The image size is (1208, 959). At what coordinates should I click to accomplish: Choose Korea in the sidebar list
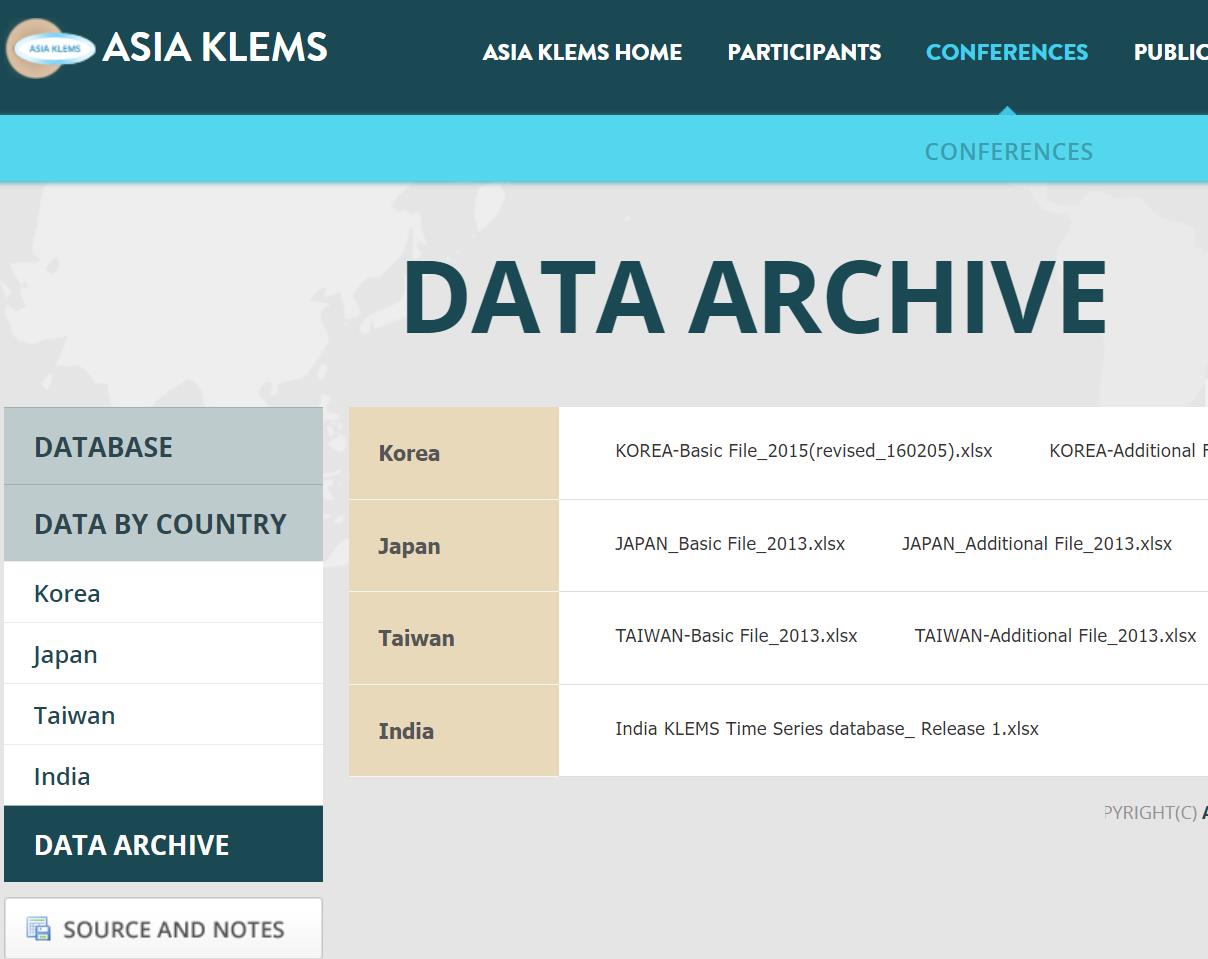(67, 593)
